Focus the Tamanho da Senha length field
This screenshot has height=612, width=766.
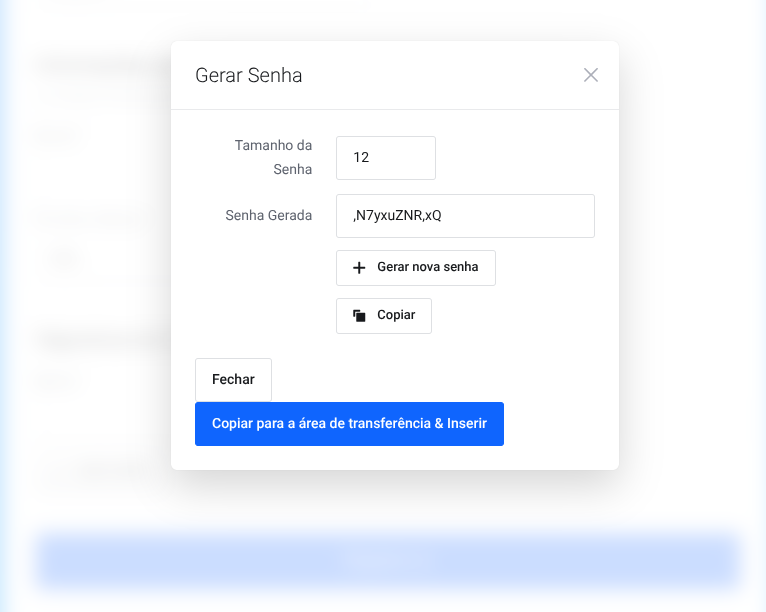(x=386, y=158)
